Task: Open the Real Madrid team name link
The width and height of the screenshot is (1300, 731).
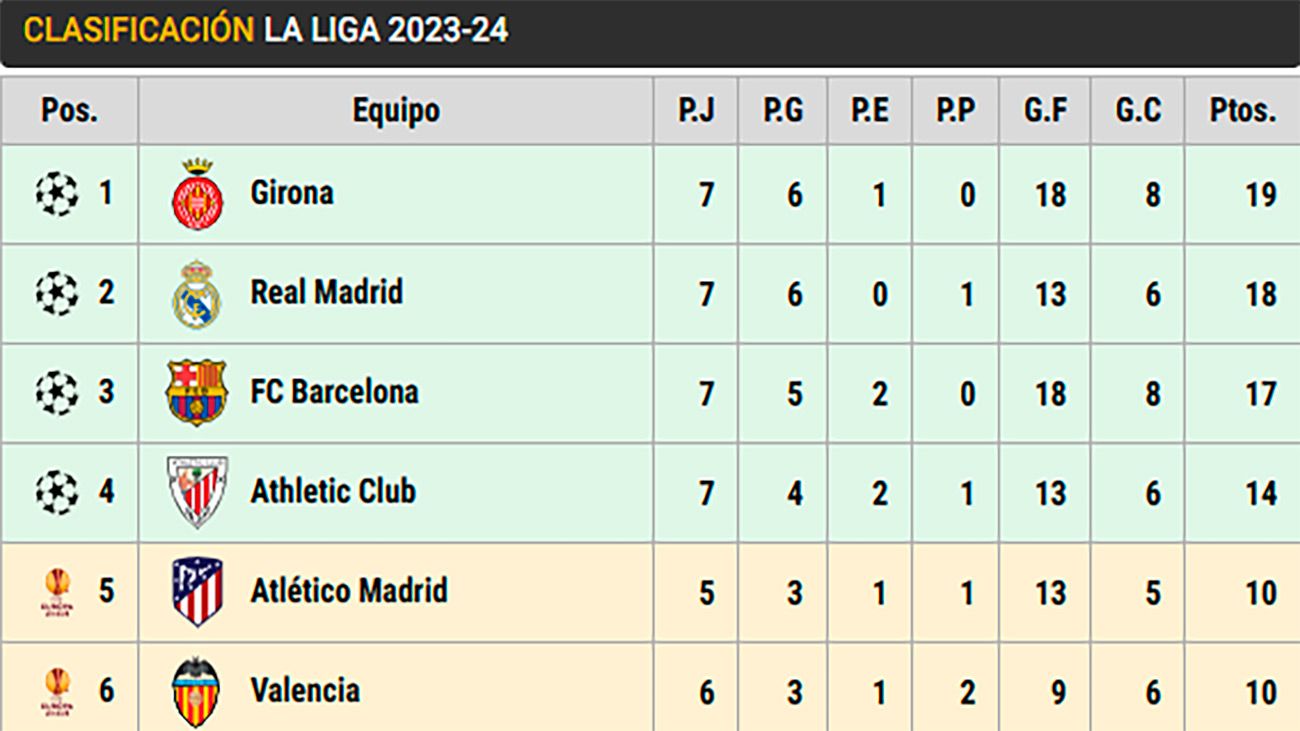Action: click(326, 292)
